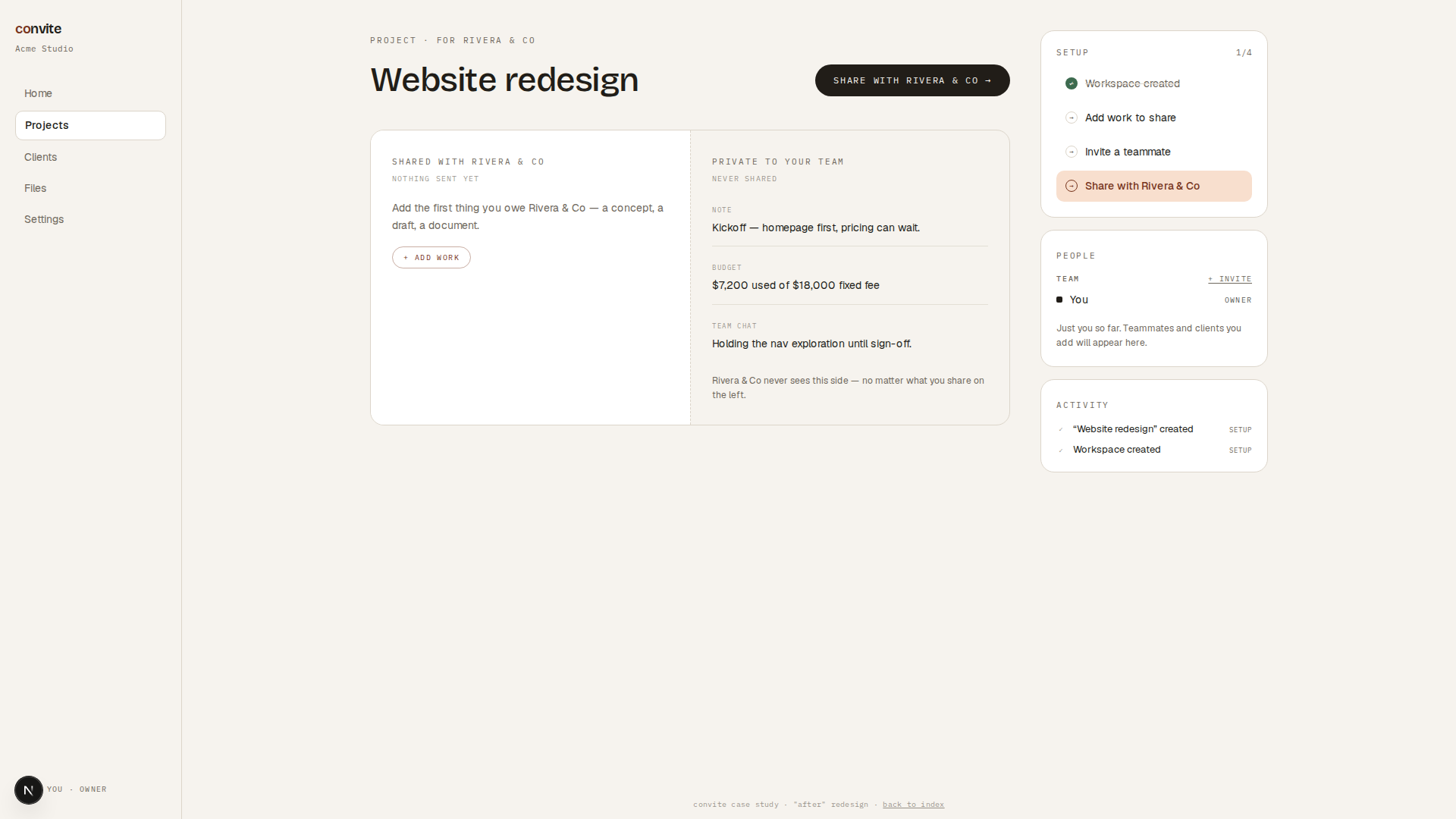
Task: Click the green Workspace created checkmark icon
Action: (x=1072, y=83)
